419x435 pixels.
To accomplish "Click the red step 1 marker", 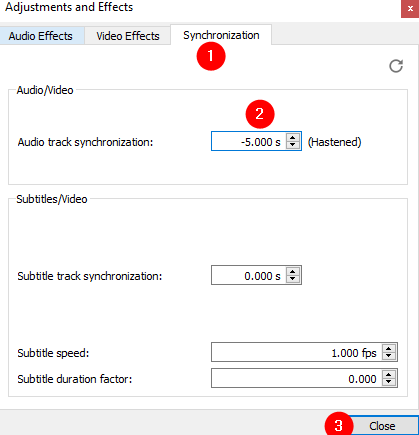I will (x=211, y=56).
